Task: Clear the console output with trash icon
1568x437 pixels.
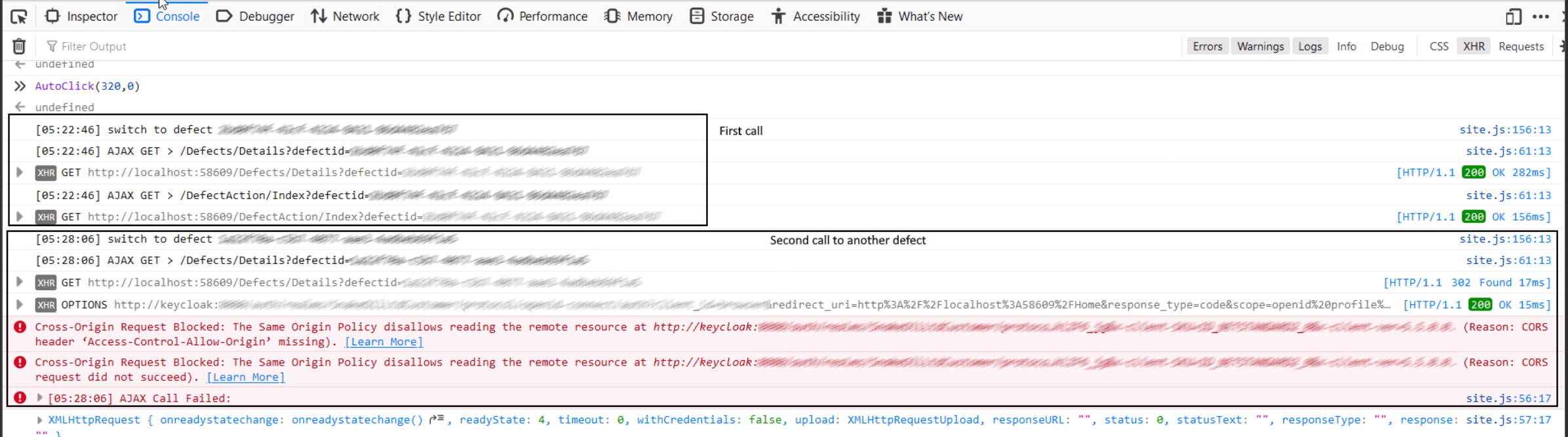Action: coord(18,46)
